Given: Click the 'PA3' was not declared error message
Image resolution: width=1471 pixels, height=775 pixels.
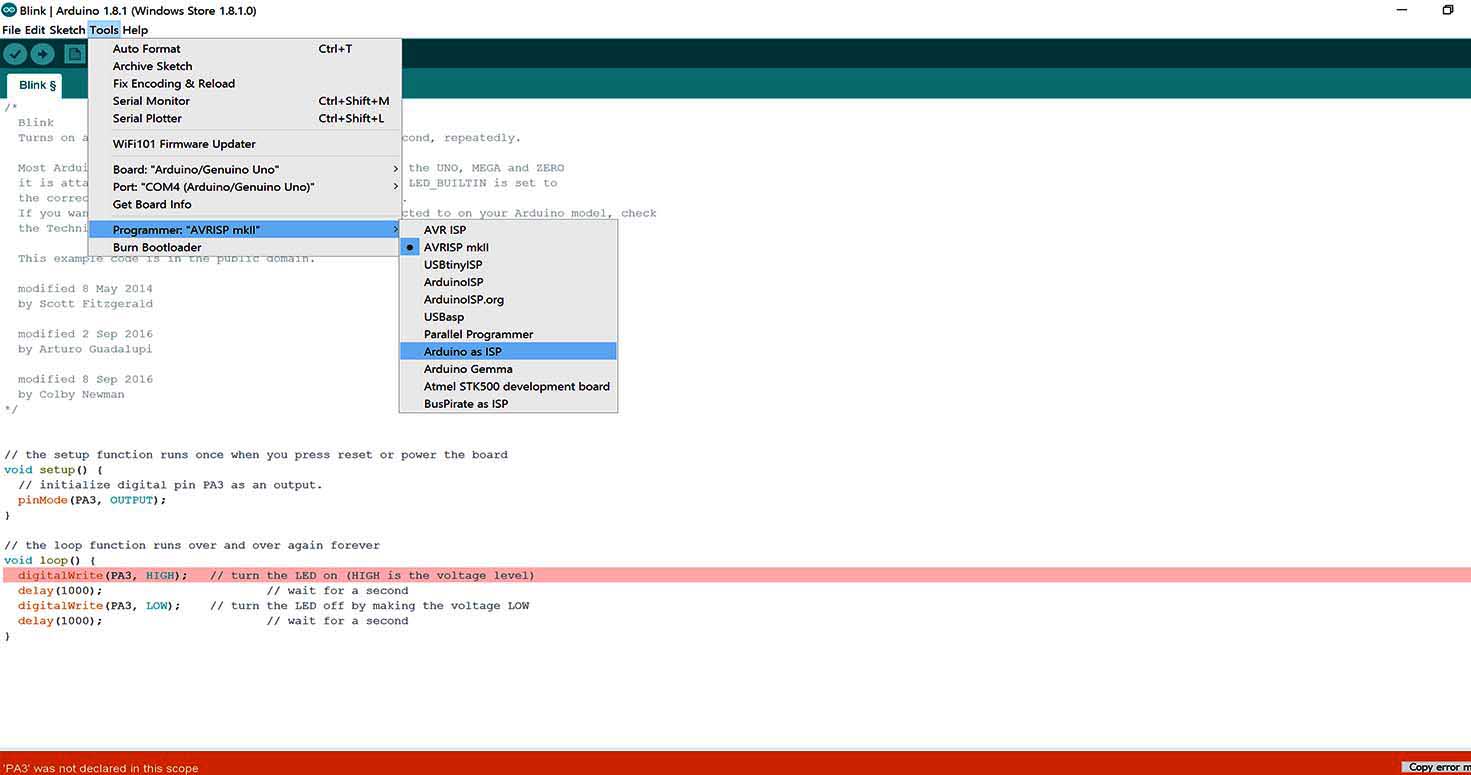Looking at the screenshot, I should (101, 768).
